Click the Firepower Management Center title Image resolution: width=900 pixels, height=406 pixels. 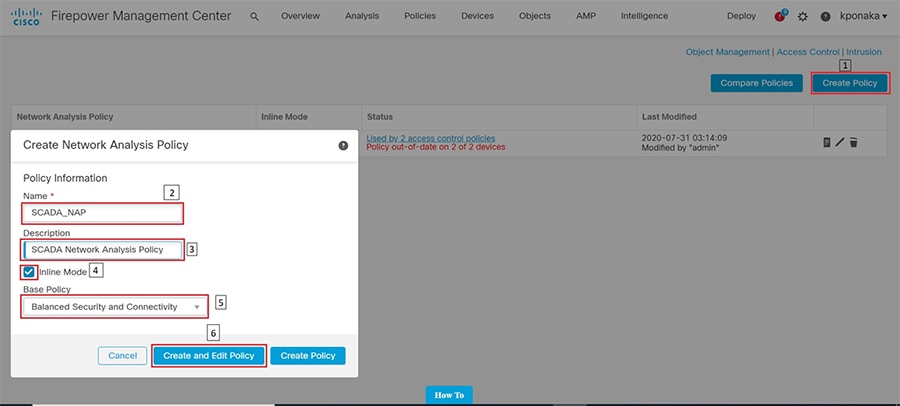coord(141,16)
